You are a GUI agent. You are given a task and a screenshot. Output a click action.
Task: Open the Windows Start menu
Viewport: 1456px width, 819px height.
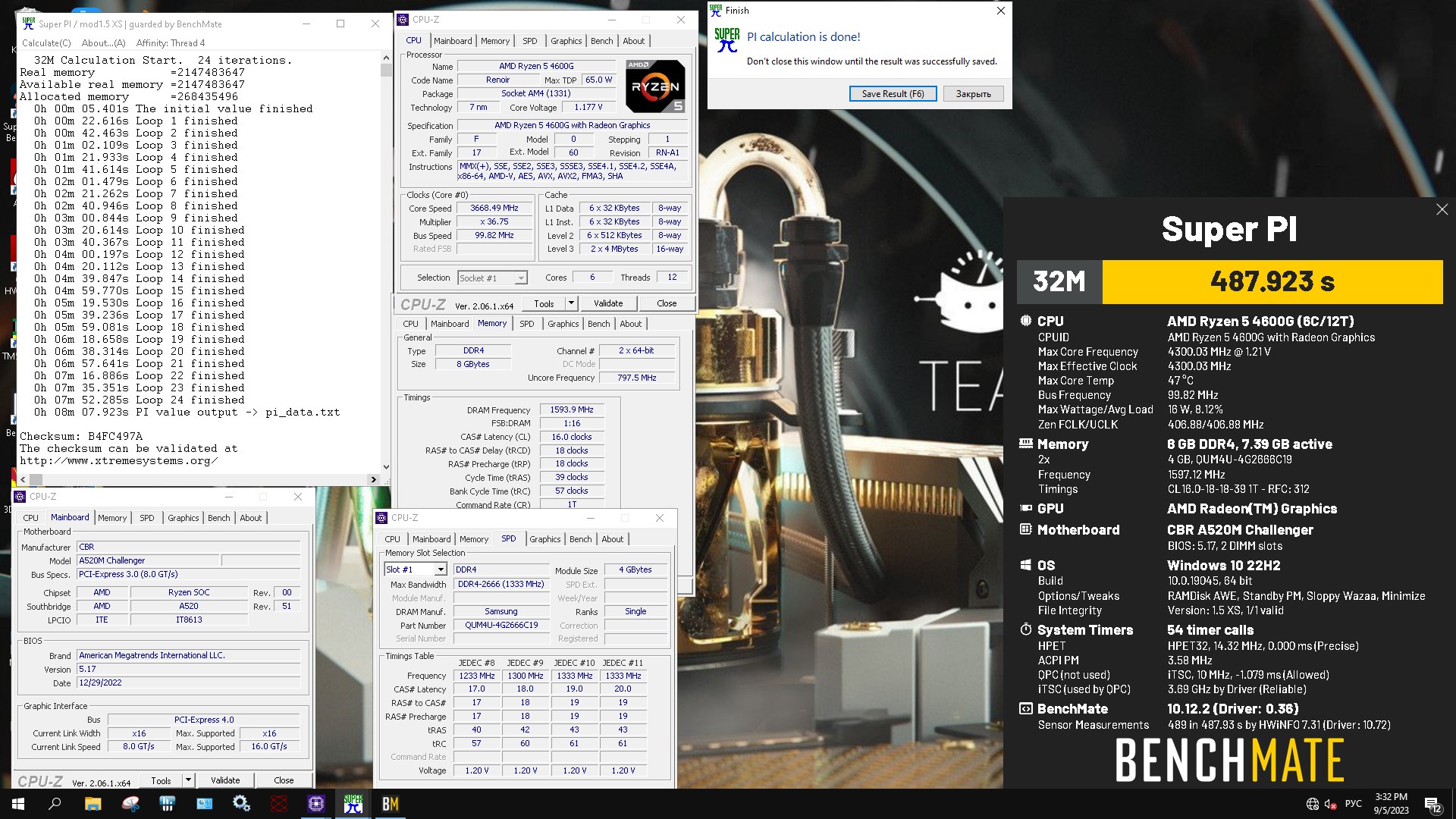[x=18, y=804]
